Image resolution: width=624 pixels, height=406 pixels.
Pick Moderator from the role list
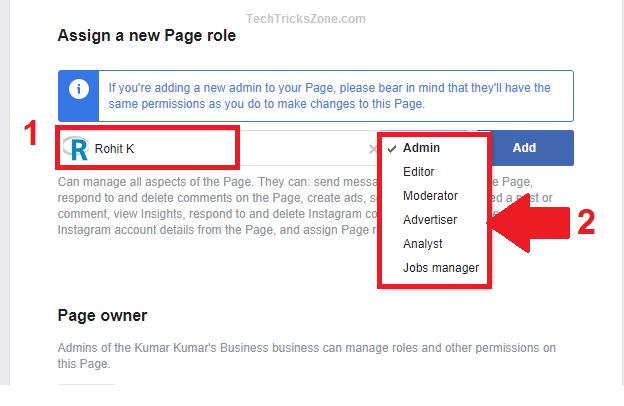point(430,196)
